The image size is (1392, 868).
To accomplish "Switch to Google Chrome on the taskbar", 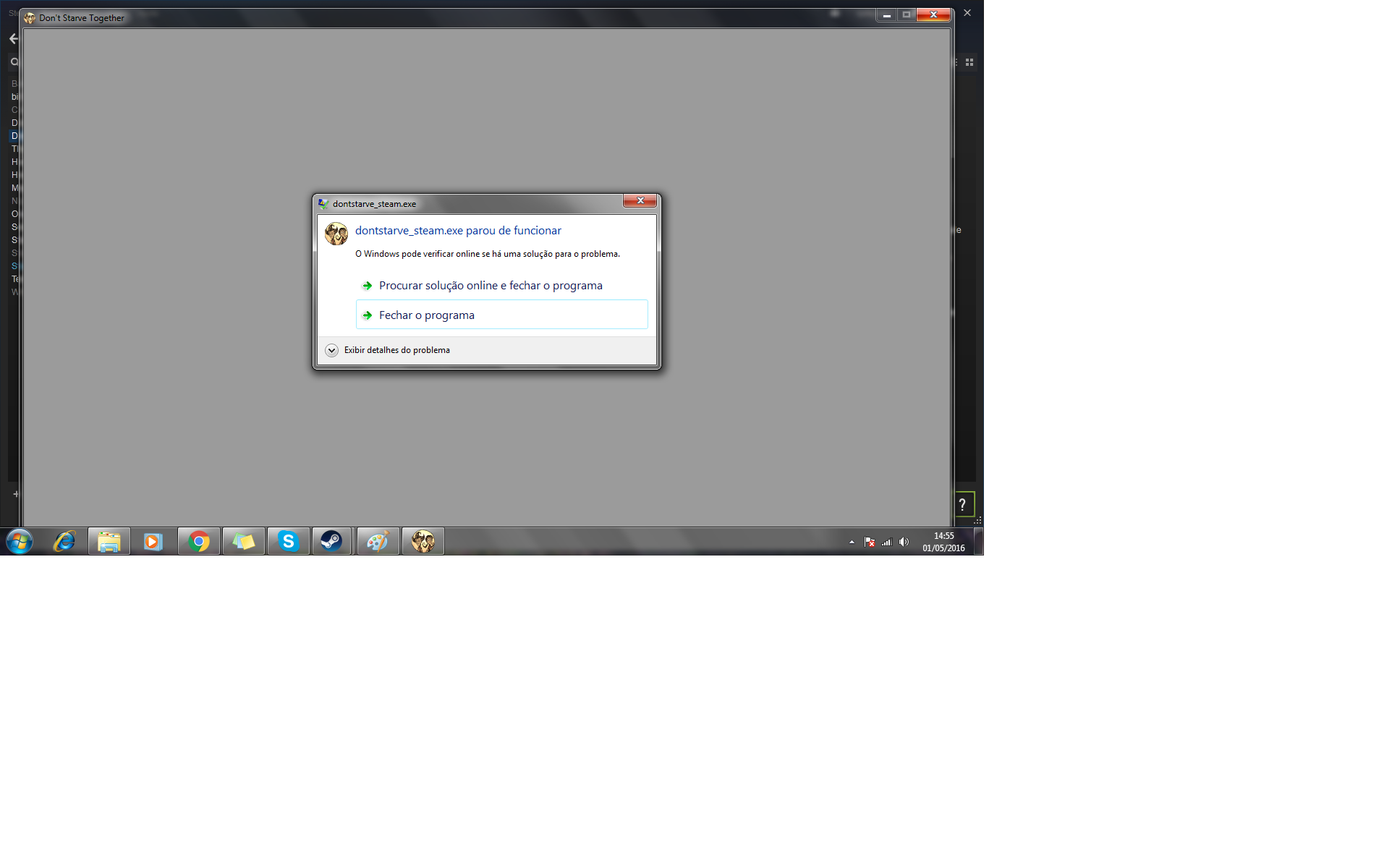I will (x=199, y=541).
